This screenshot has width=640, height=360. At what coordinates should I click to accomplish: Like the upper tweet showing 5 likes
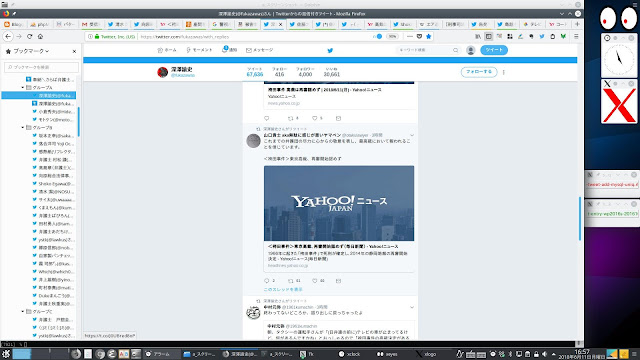[315, 118]
